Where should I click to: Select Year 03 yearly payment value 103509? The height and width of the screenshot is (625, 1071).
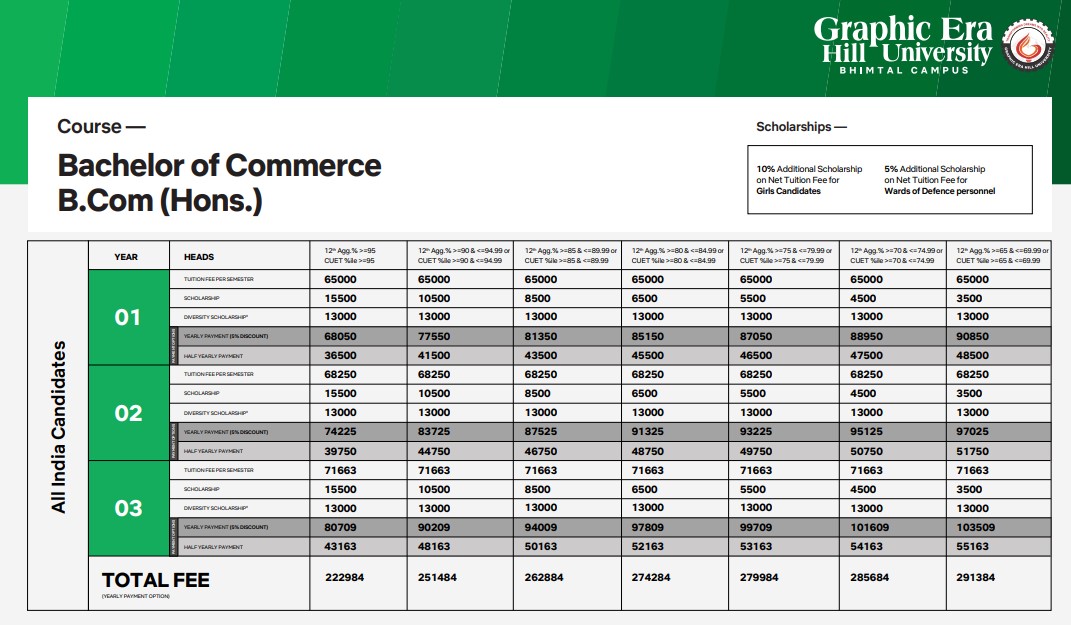(979, 527)
